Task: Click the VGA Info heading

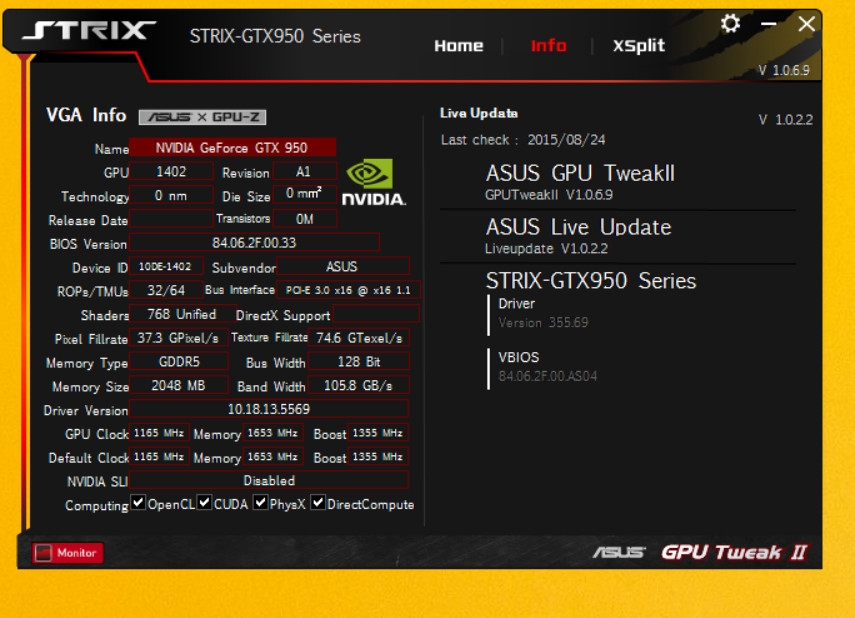Action: pyautogui.click(x=86, y=115)
